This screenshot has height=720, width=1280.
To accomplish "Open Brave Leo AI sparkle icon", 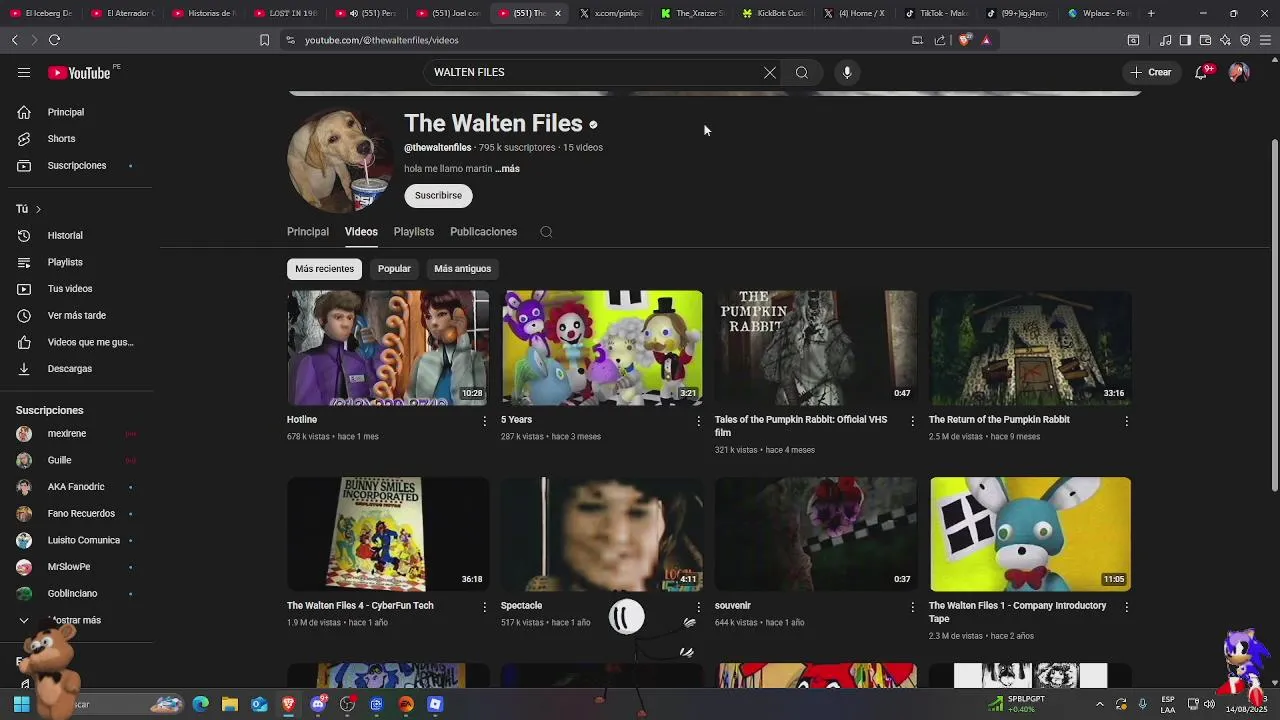I will (x=1225, y=40).
